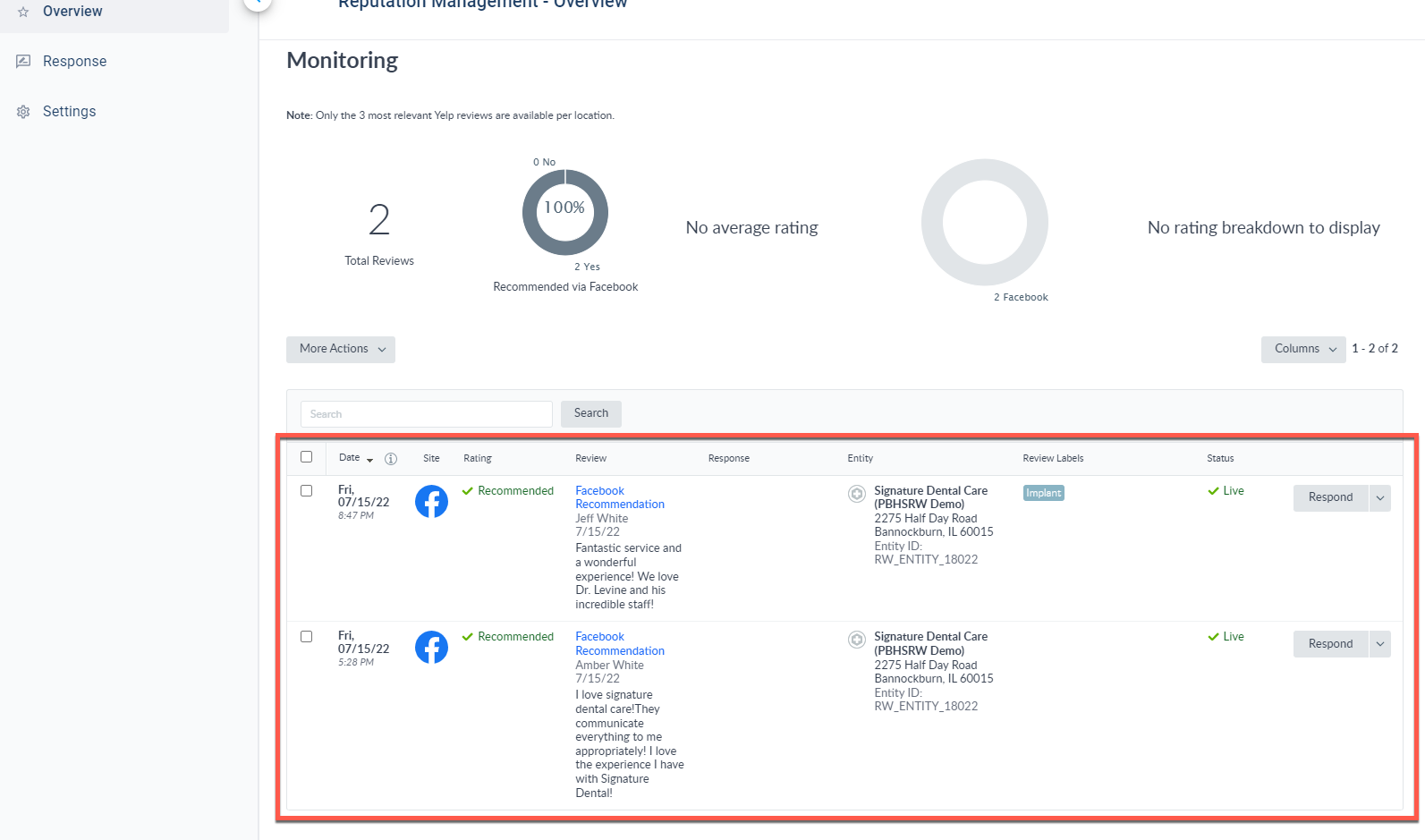Click into the Search input field
Screen dimensions: 1425x840
point(427,414)
